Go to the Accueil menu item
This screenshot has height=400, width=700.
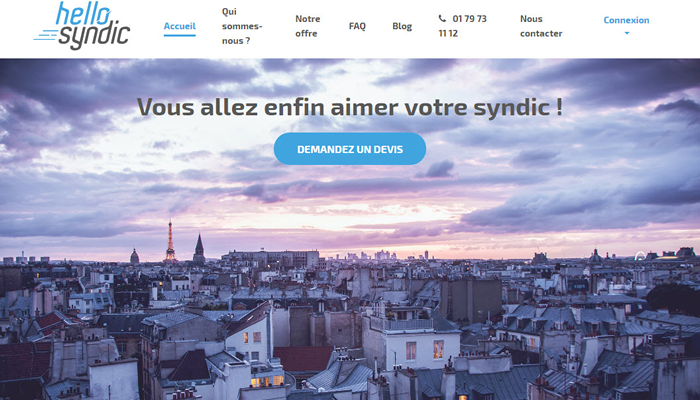pyautogui.click(x=179, y=26)
